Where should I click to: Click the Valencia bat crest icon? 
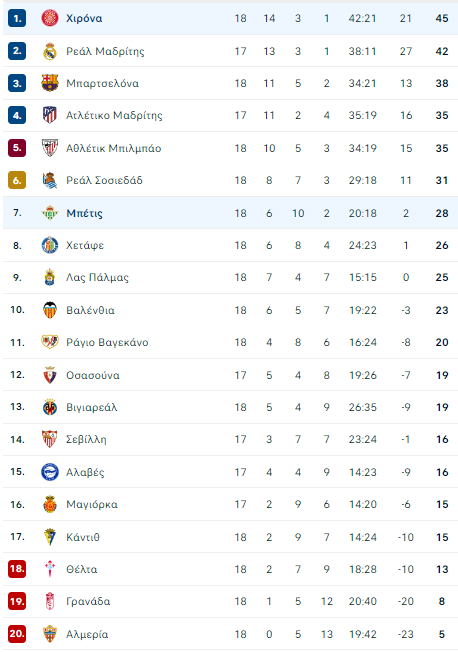pyautogui.click(x=50, y=310)
